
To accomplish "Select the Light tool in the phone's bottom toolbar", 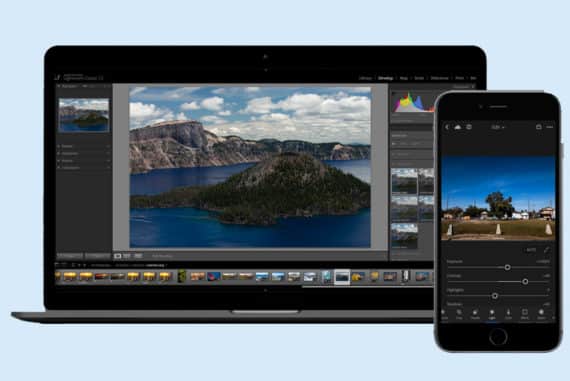I will coord(491,314).
